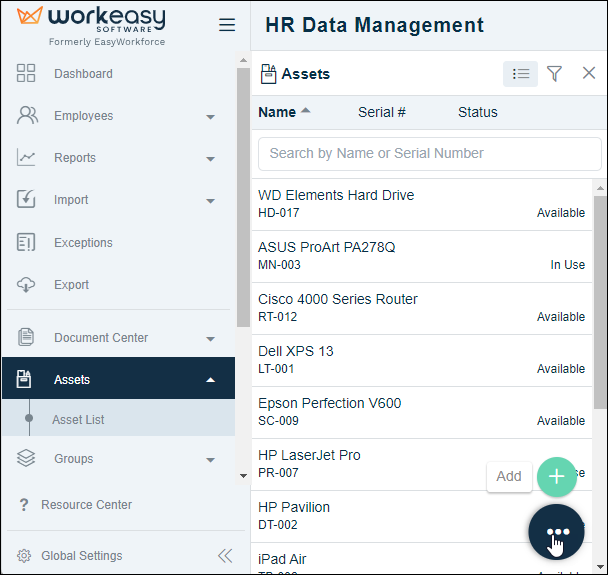The width and height of the screenshot is (608, 575).
Task: Select the Dell XPS 13 row
Action: point(421,360)
